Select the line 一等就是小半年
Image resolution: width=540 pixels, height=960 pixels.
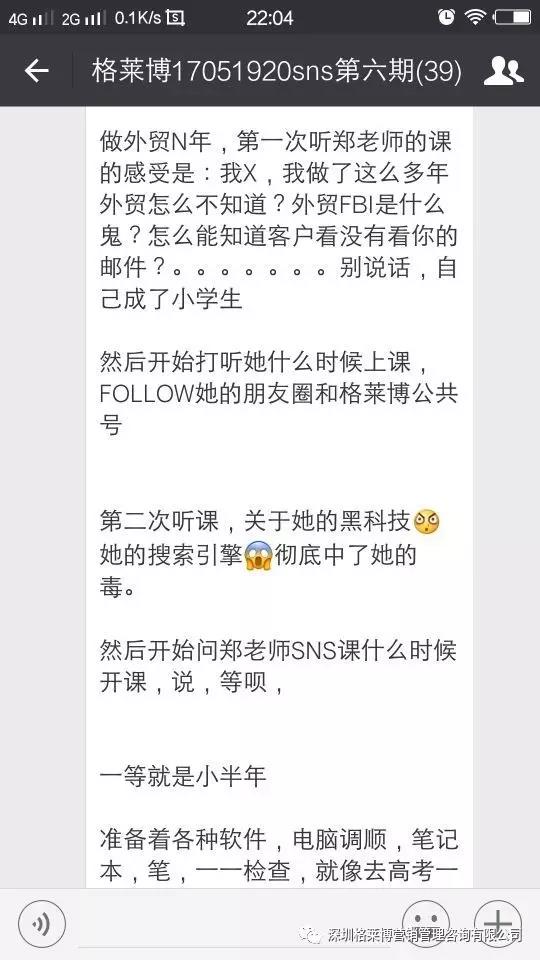[182, 776]
